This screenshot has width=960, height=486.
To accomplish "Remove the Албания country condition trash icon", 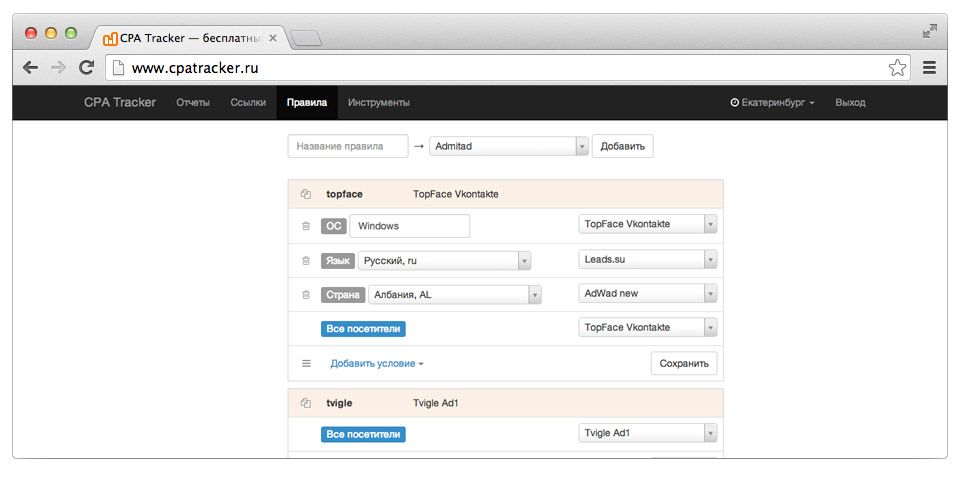I will (306, 294).
